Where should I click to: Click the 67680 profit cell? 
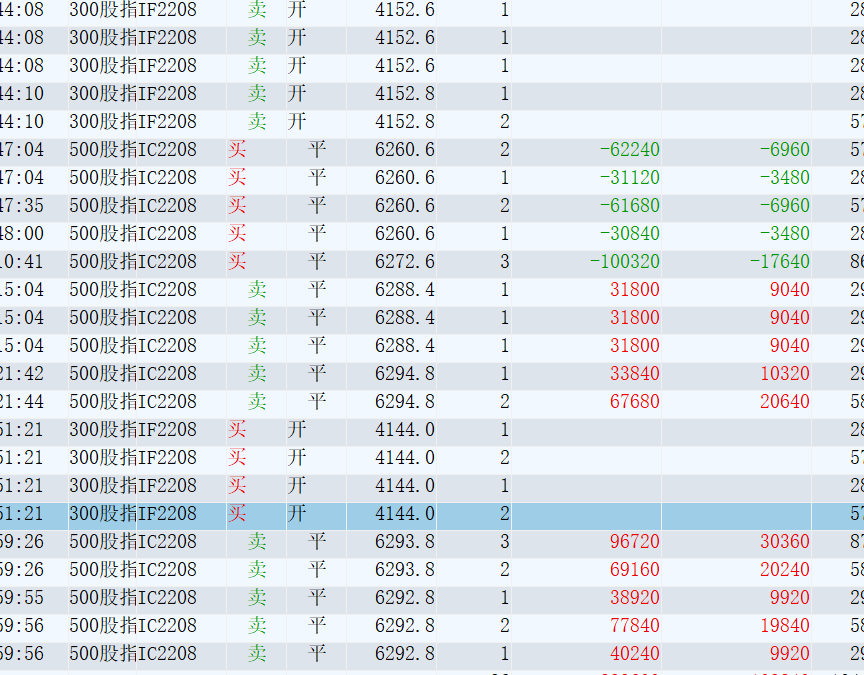pyautogui.click(x=634, y=402)
